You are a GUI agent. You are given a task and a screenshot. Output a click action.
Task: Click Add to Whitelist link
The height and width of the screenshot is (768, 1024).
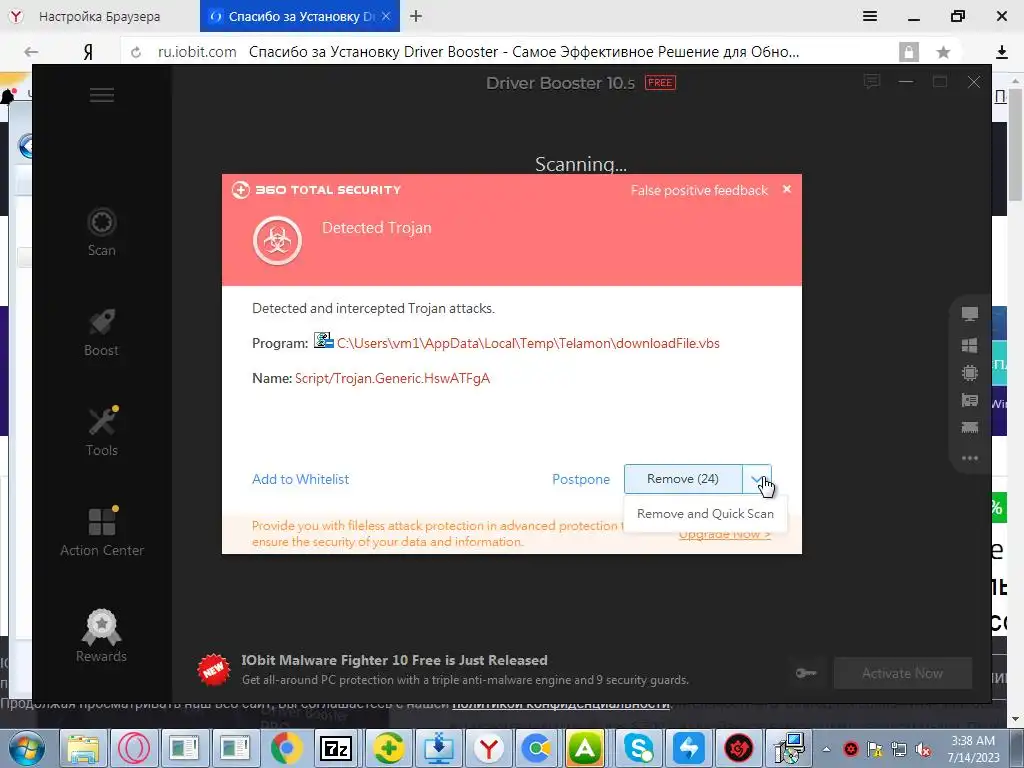300,479
